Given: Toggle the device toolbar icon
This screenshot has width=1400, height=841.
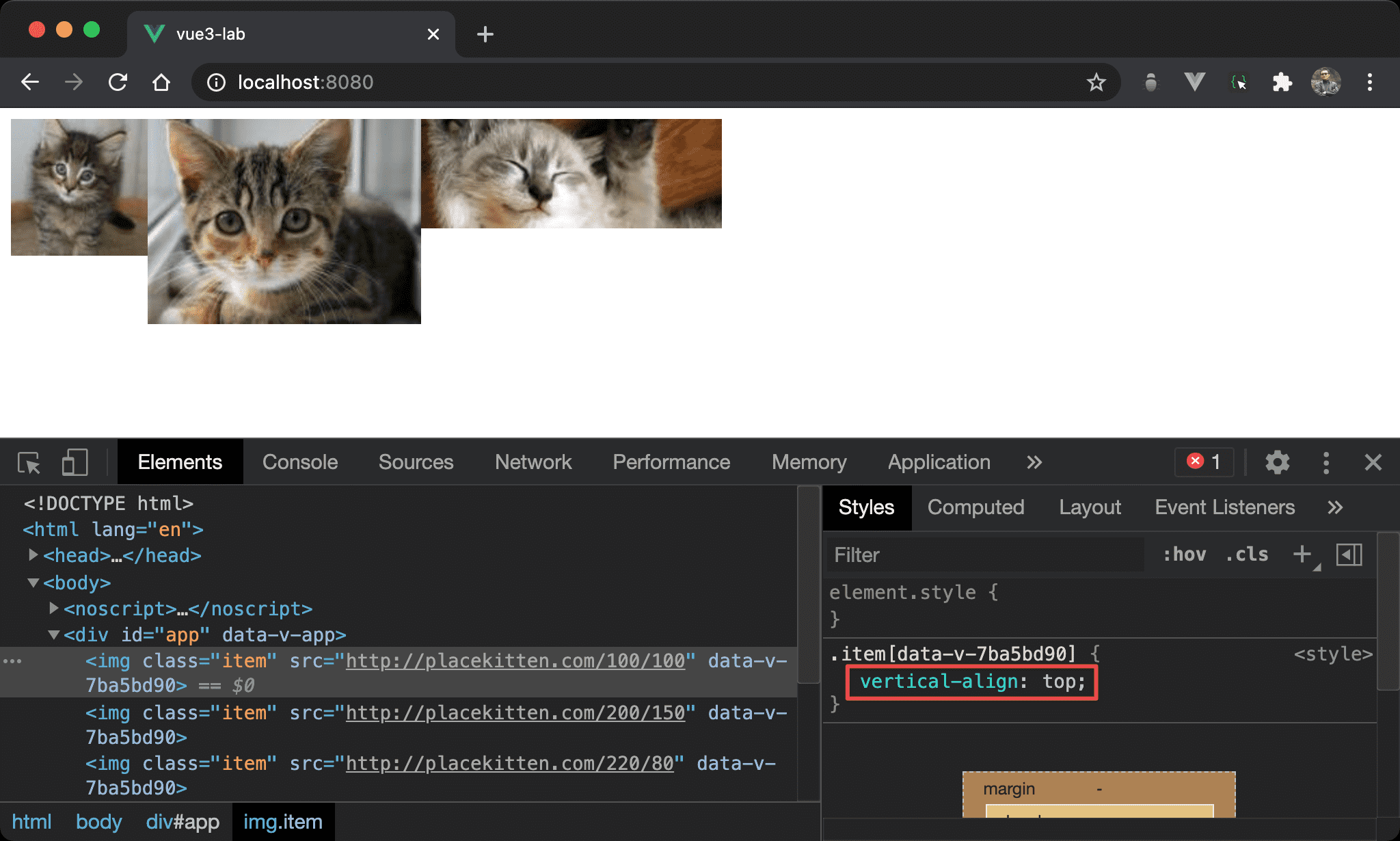Looking at the screenshot, I should 75,463.
